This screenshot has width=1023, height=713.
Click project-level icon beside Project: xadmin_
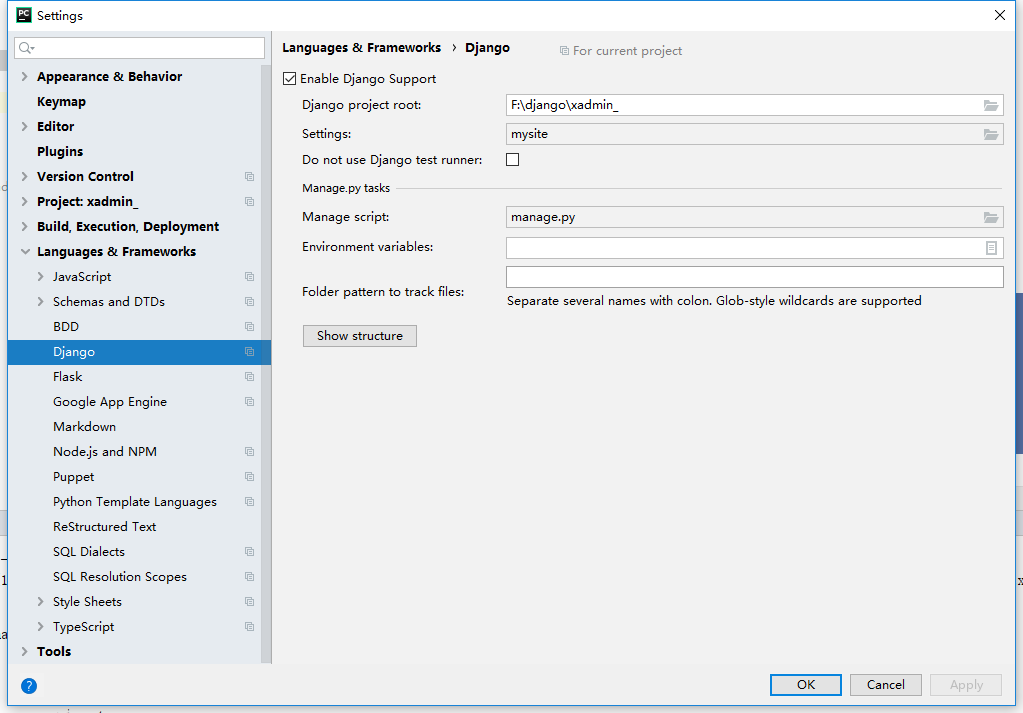click(x=249, y=202)
